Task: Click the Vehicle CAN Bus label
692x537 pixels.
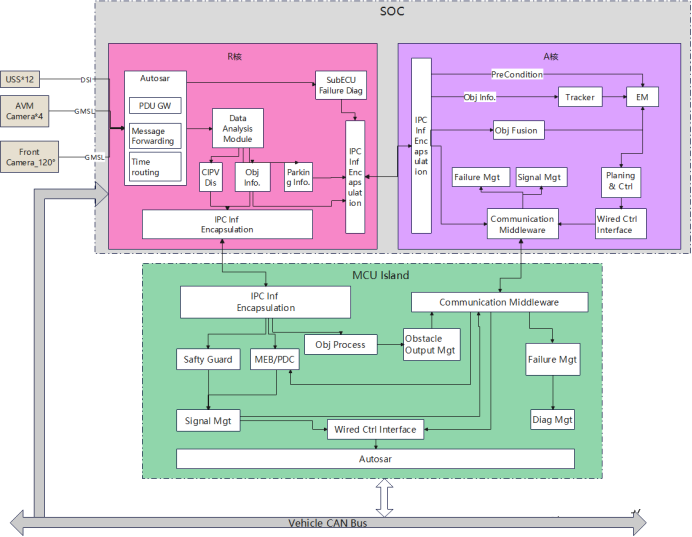Action: point(327,523)
